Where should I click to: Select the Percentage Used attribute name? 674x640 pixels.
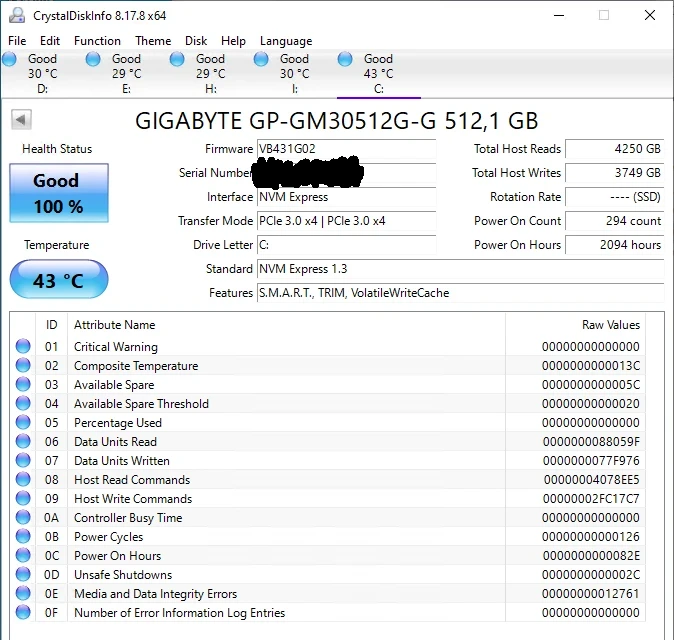click(118, 423)
